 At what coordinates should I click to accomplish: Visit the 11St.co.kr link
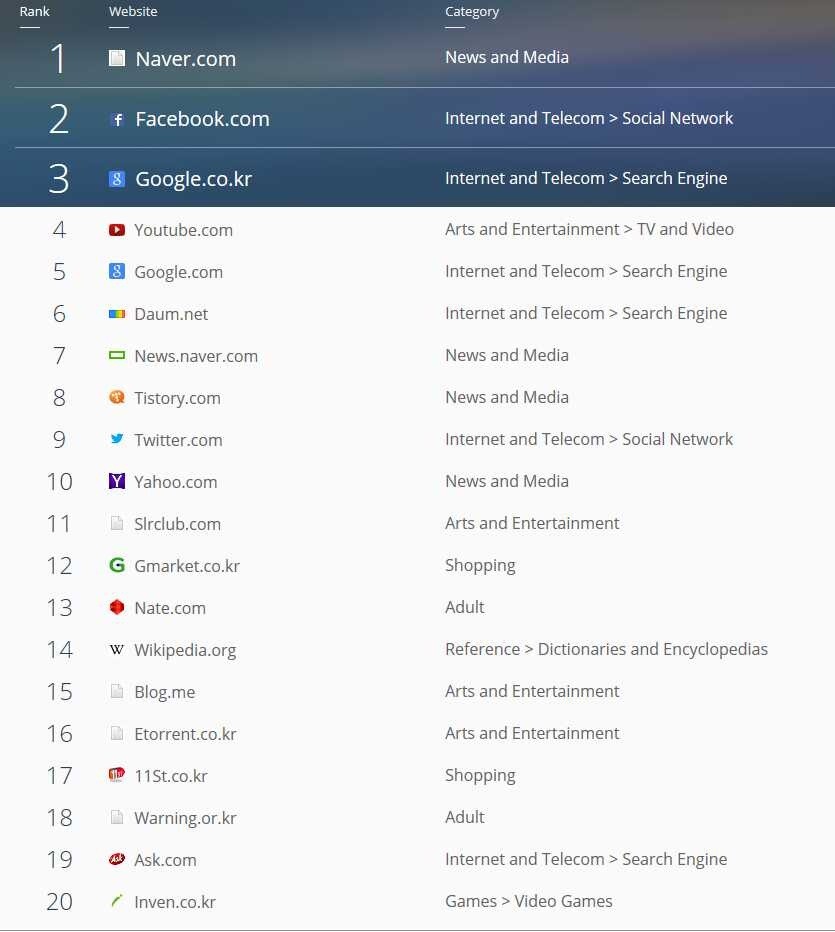coord(171,776)
